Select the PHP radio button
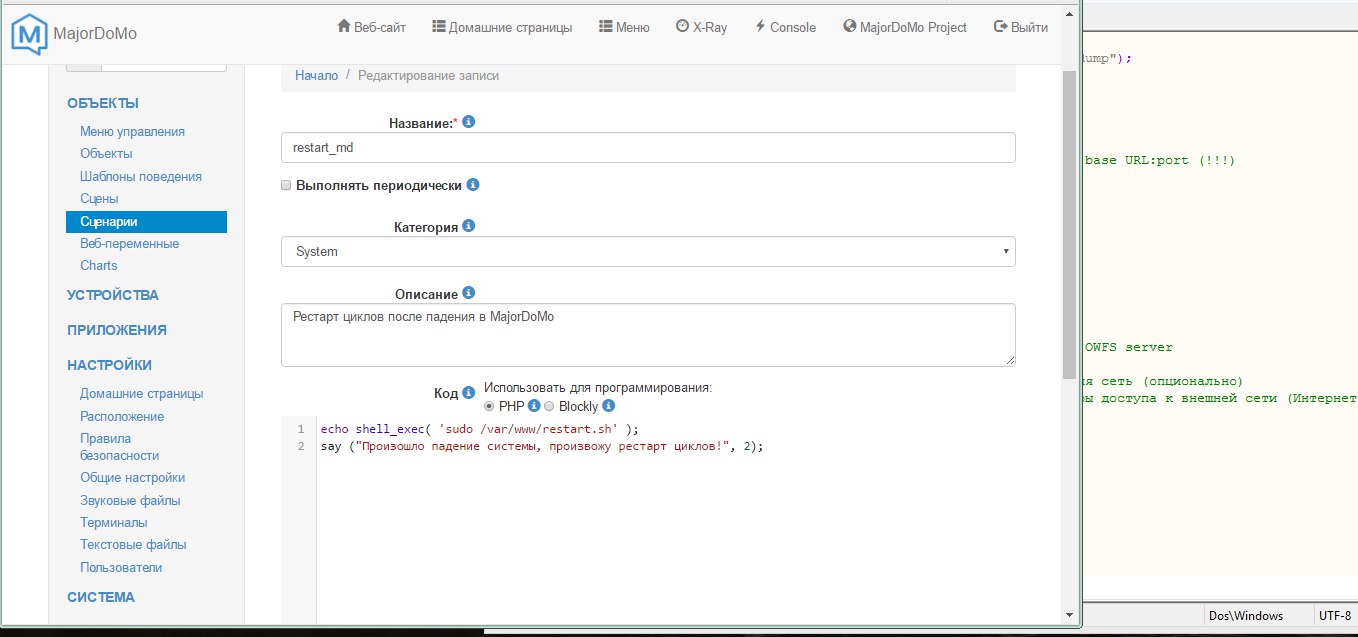 click(489, 406)
